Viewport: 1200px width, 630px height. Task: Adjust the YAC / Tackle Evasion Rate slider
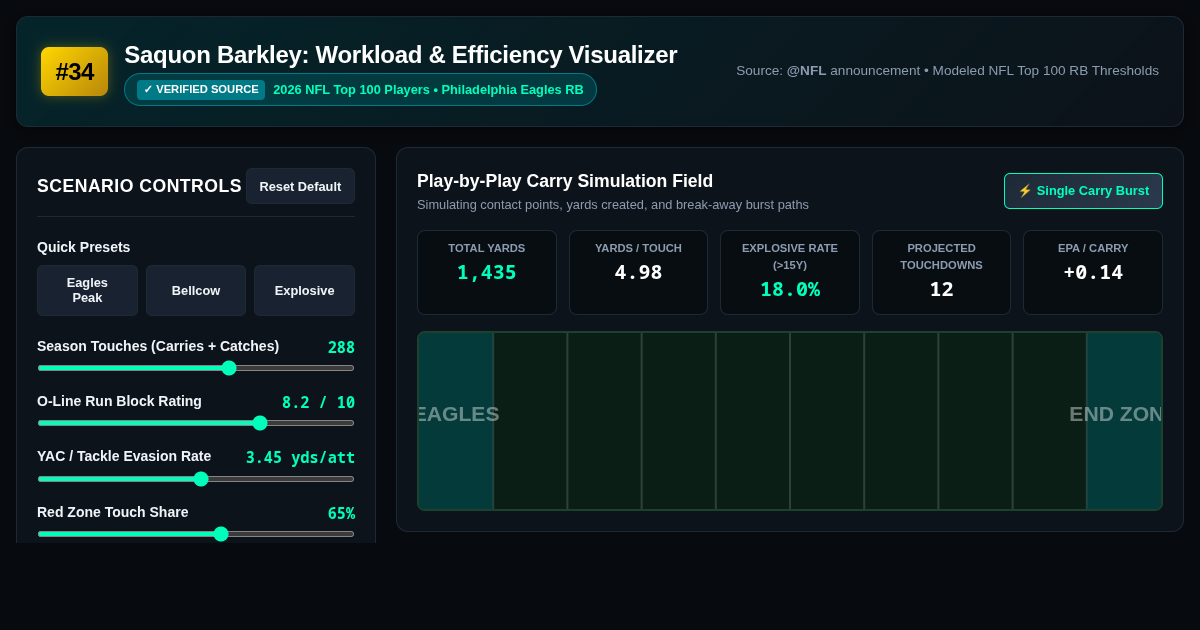196,478
